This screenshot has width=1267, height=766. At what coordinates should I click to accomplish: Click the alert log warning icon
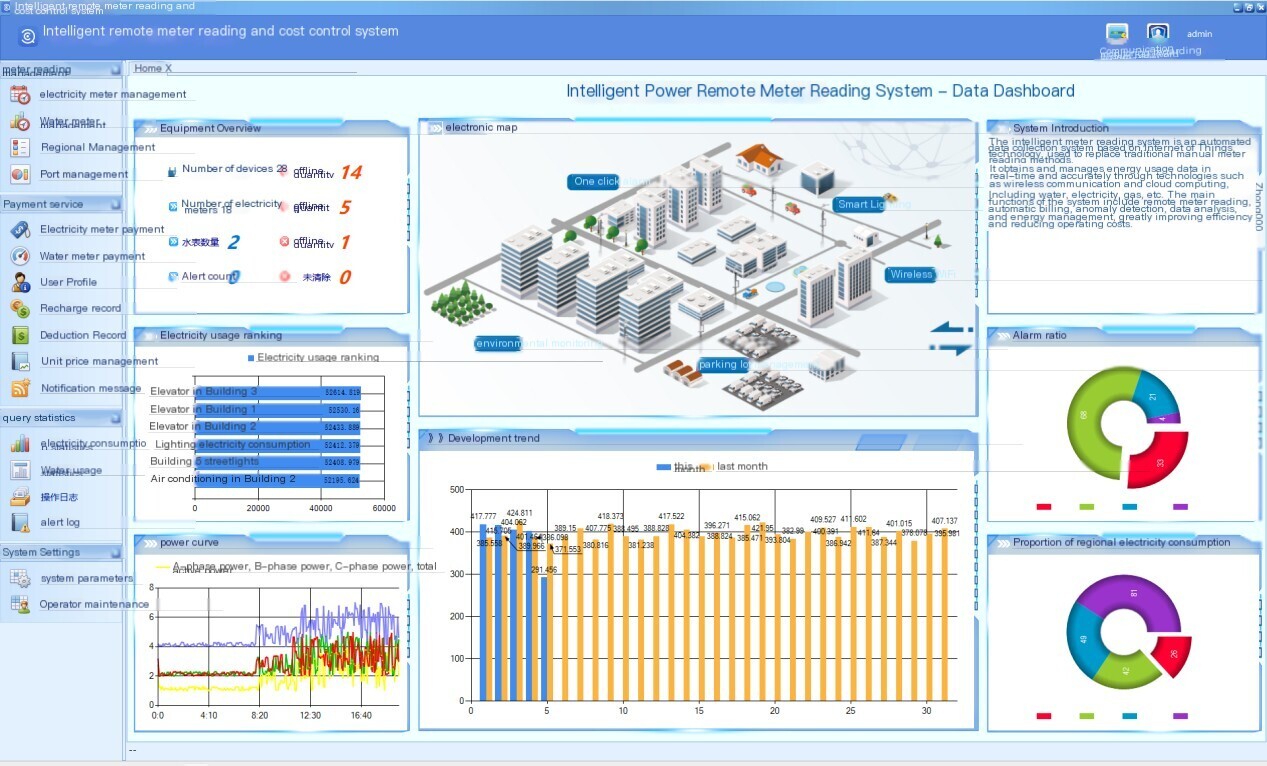click(20, 522)
